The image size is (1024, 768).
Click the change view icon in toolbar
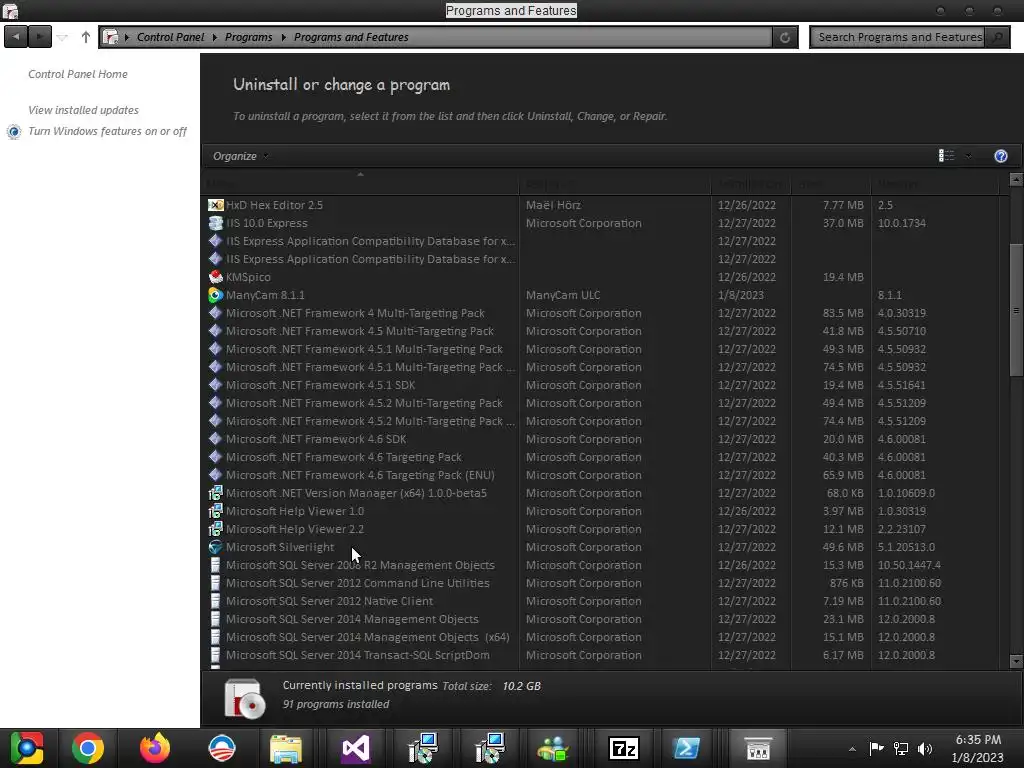click(946, 155)
